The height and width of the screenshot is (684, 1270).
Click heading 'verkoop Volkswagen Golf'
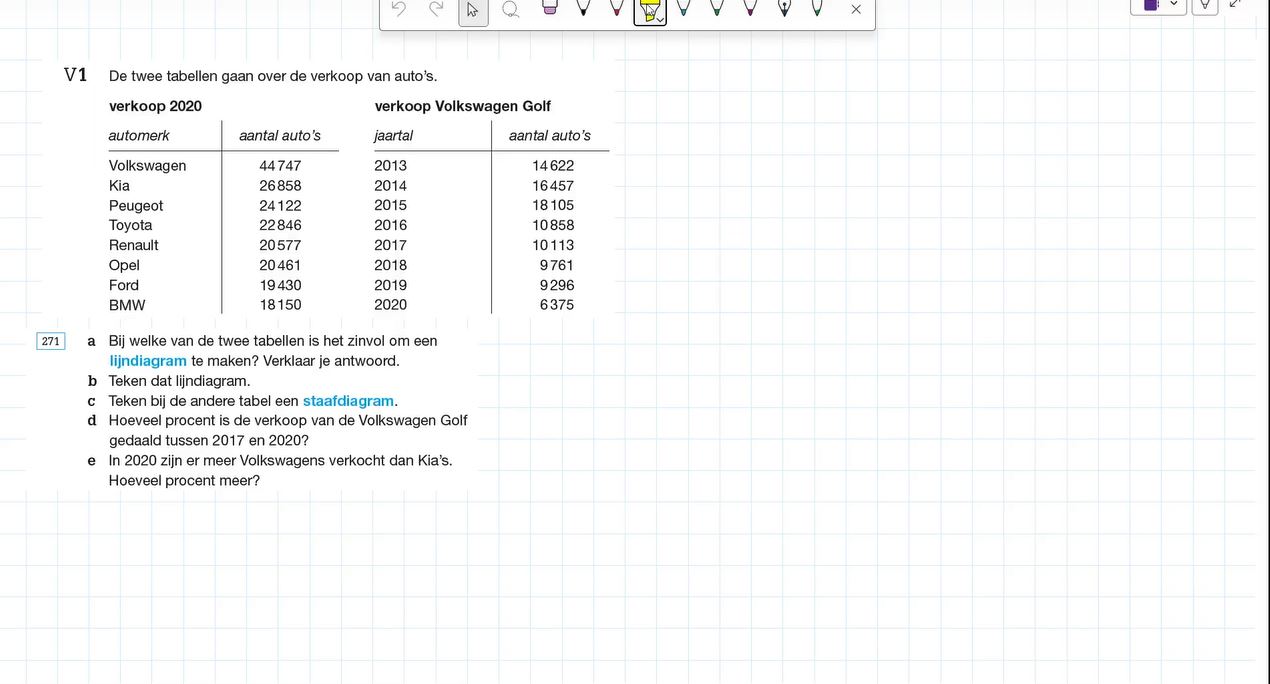tap(463, 106)
